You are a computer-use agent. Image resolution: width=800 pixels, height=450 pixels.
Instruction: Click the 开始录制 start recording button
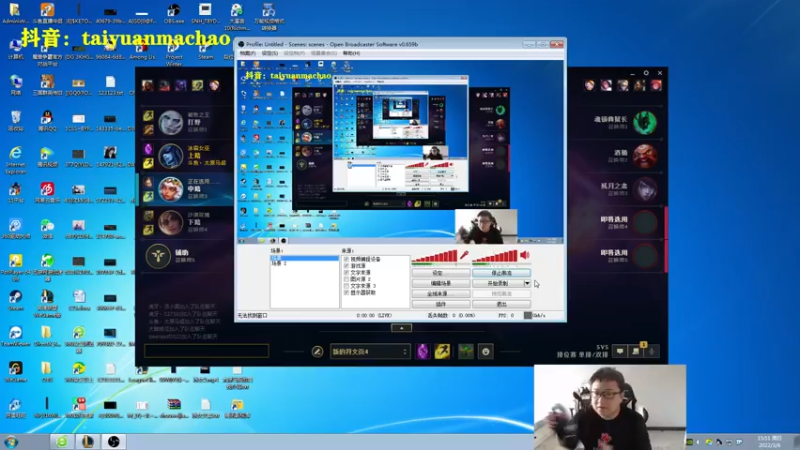[x=498, y=283]
